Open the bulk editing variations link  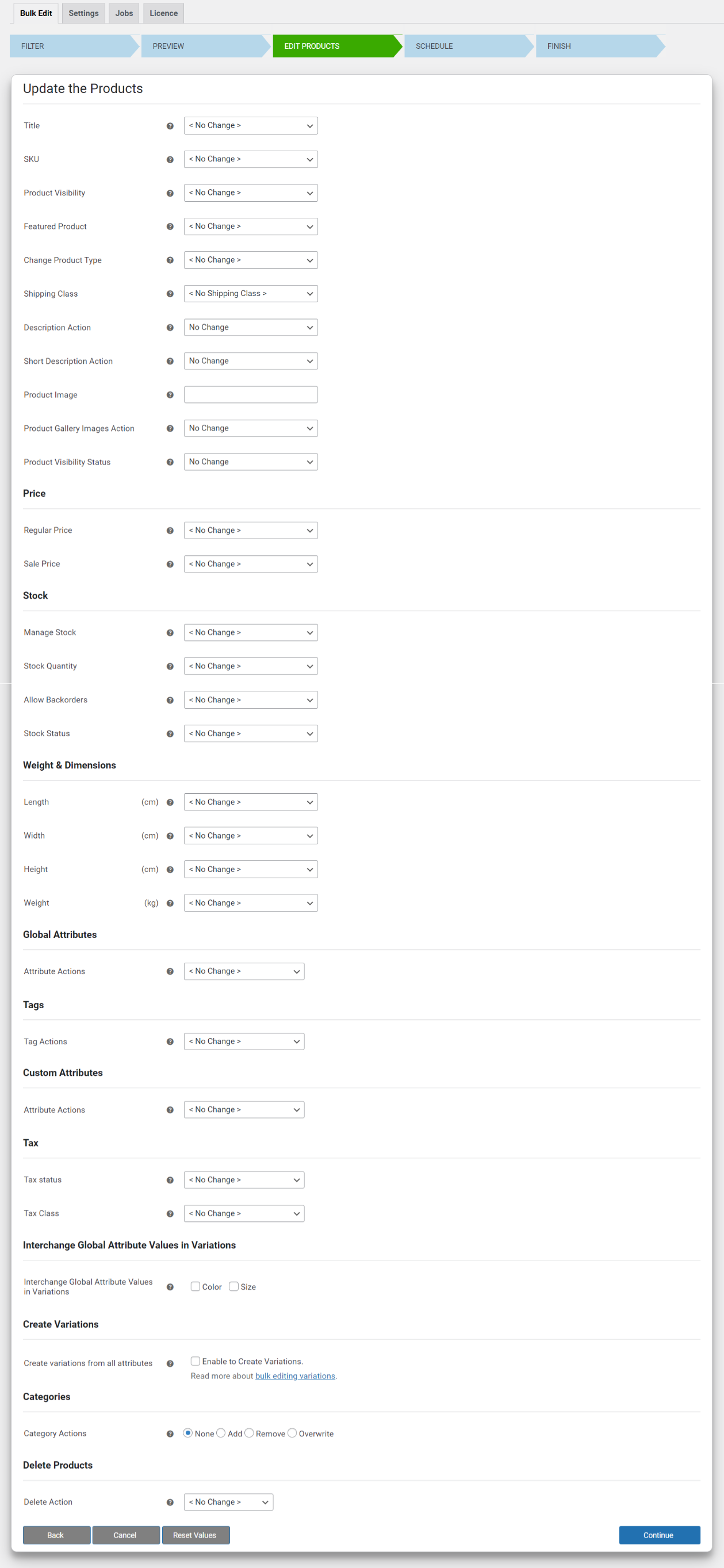(x=296, y=1376)
